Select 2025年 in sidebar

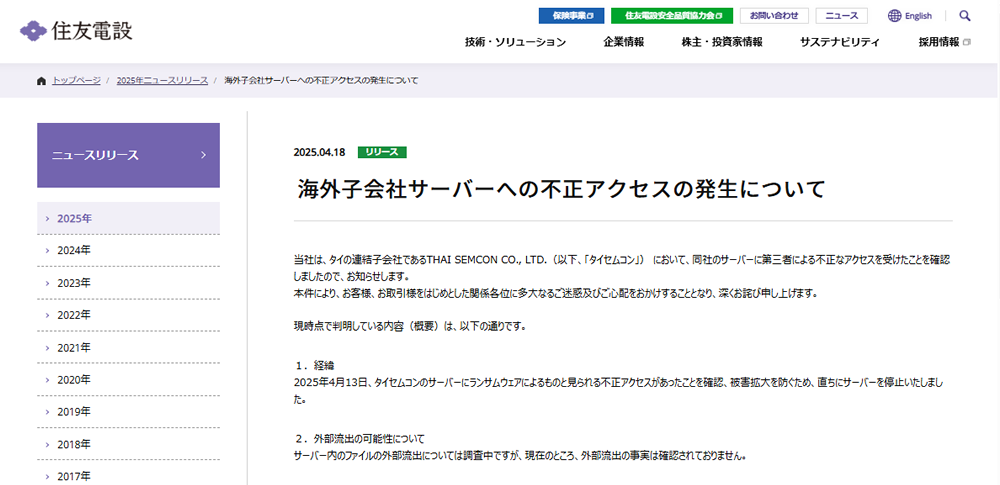128,218
